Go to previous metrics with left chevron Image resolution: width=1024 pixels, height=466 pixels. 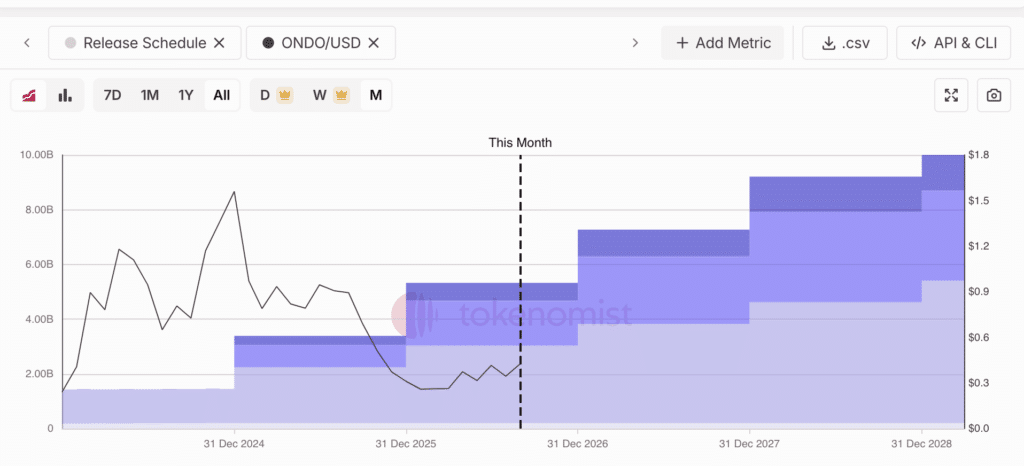[x=27, y=43]
